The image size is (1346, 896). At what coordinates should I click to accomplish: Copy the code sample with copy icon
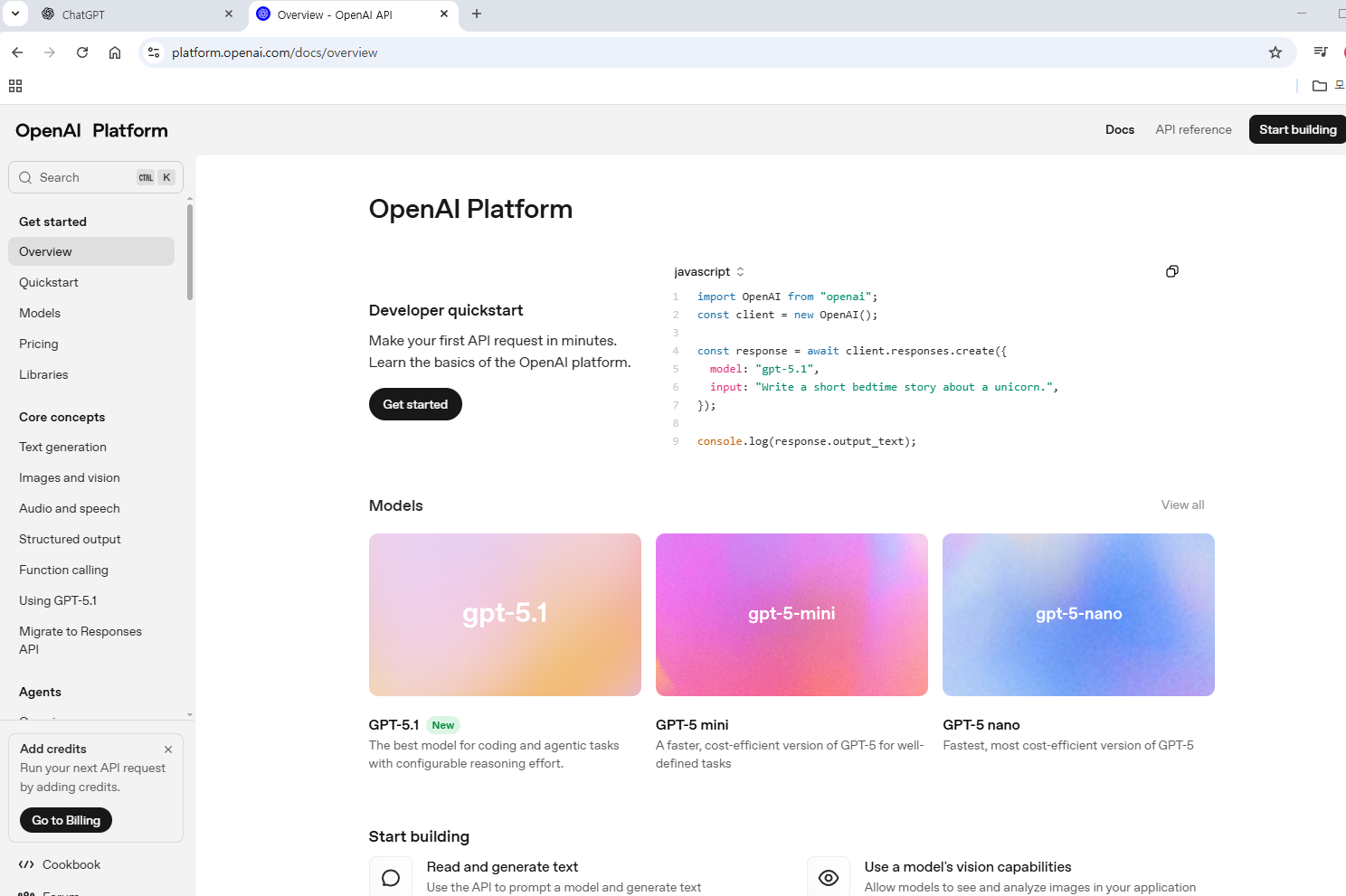(1172, 271)
